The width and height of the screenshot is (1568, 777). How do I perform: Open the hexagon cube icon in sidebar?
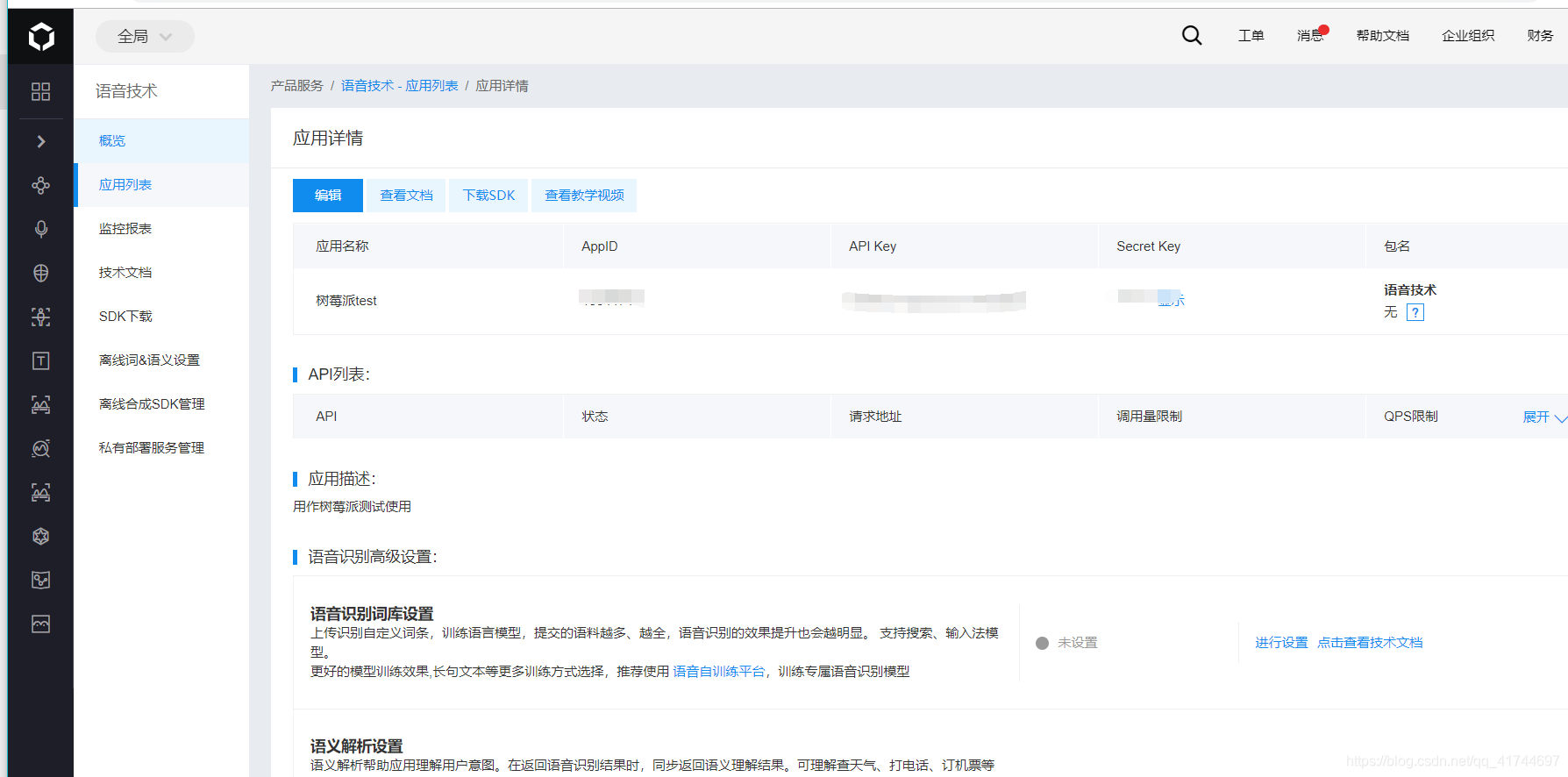click(40, 536)
